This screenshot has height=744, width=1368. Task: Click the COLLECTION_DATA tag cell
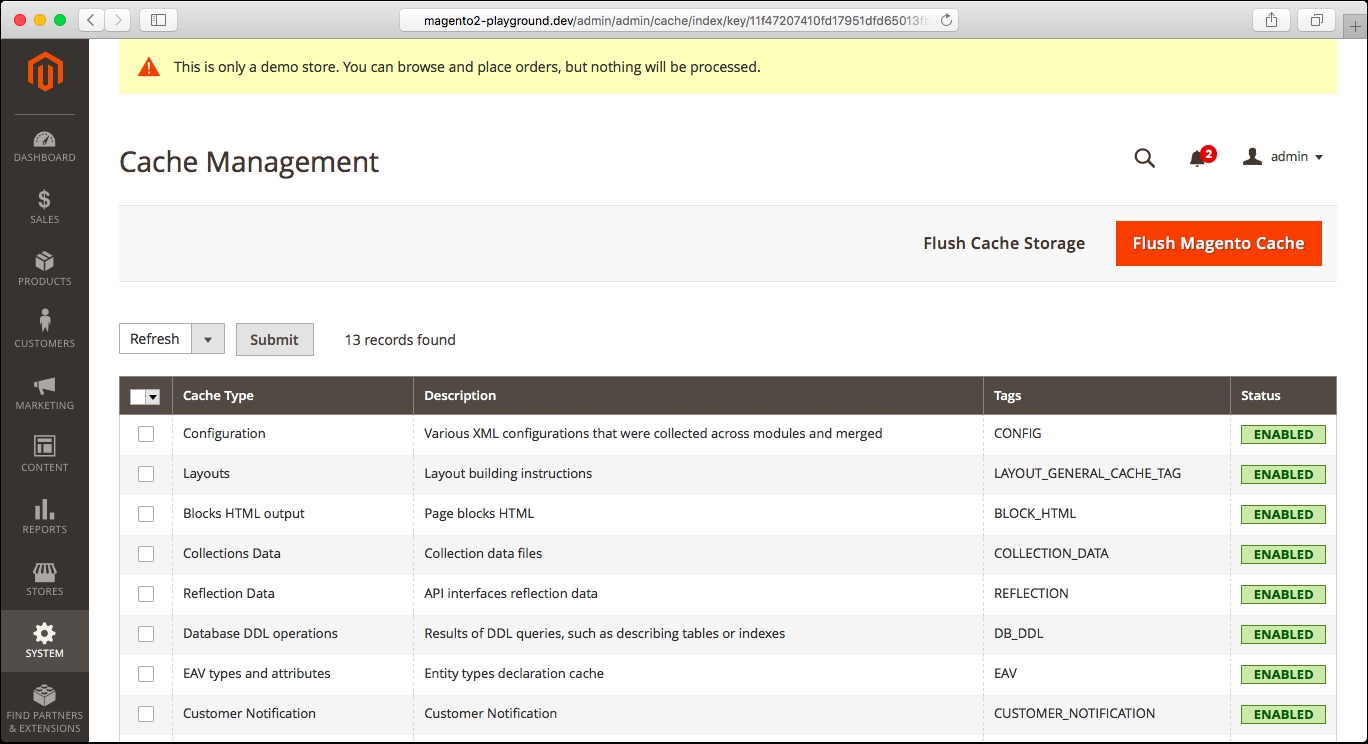coord(1051,553)
